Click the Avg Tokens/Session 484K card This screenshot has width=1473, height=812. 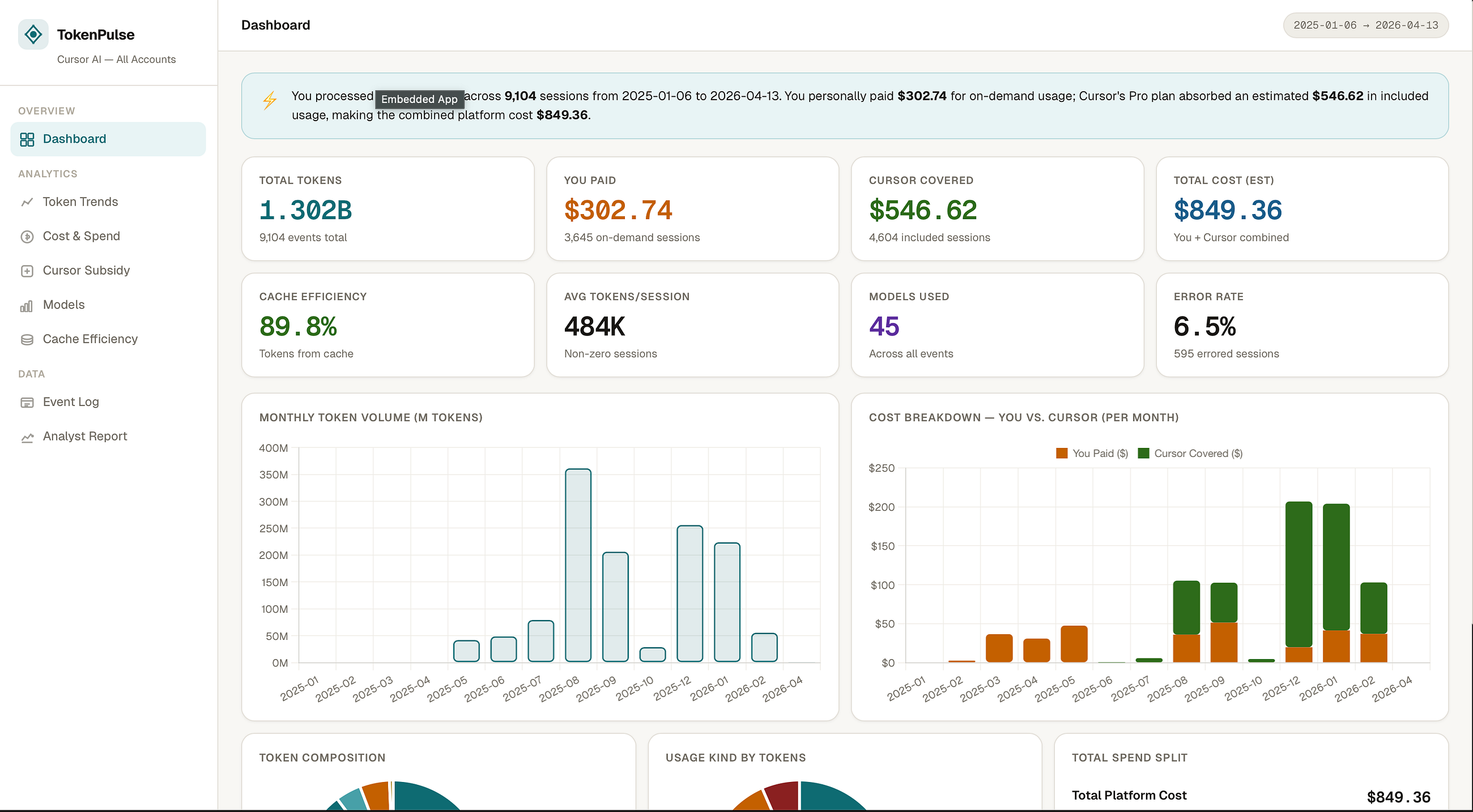tap(692, 325)
